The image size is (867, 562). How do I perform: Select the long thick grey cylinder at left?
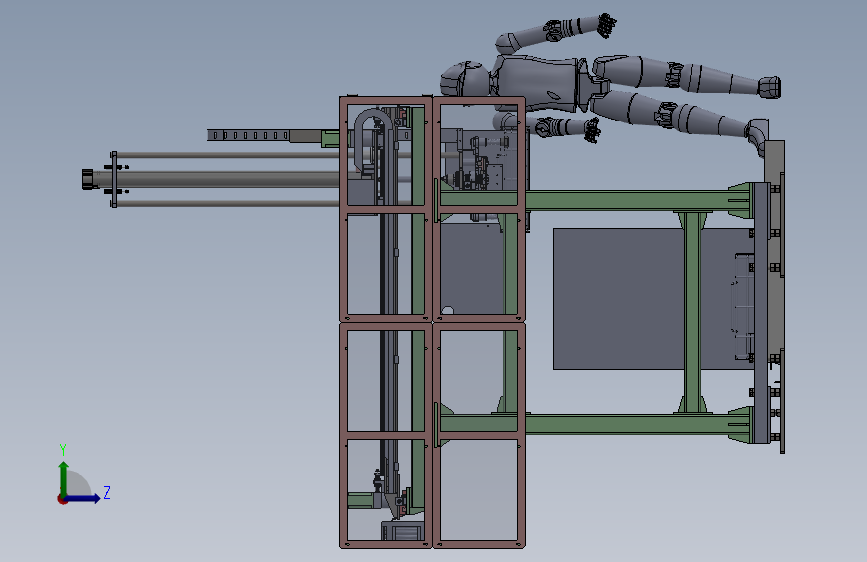218,179
